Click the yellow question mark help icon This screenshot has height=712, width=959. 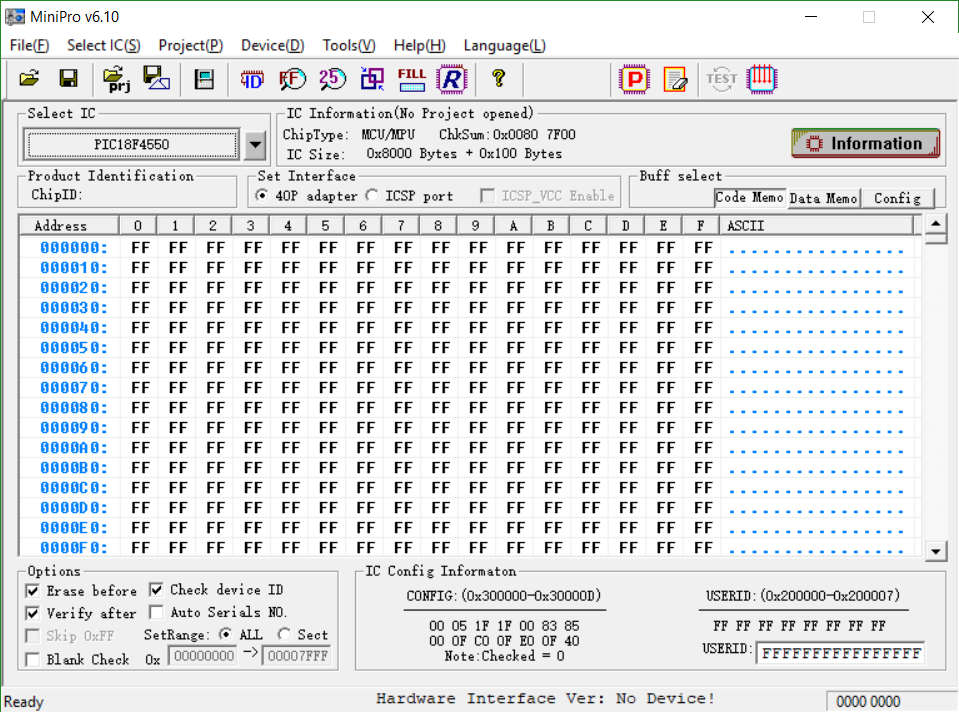tap(498, 78)
